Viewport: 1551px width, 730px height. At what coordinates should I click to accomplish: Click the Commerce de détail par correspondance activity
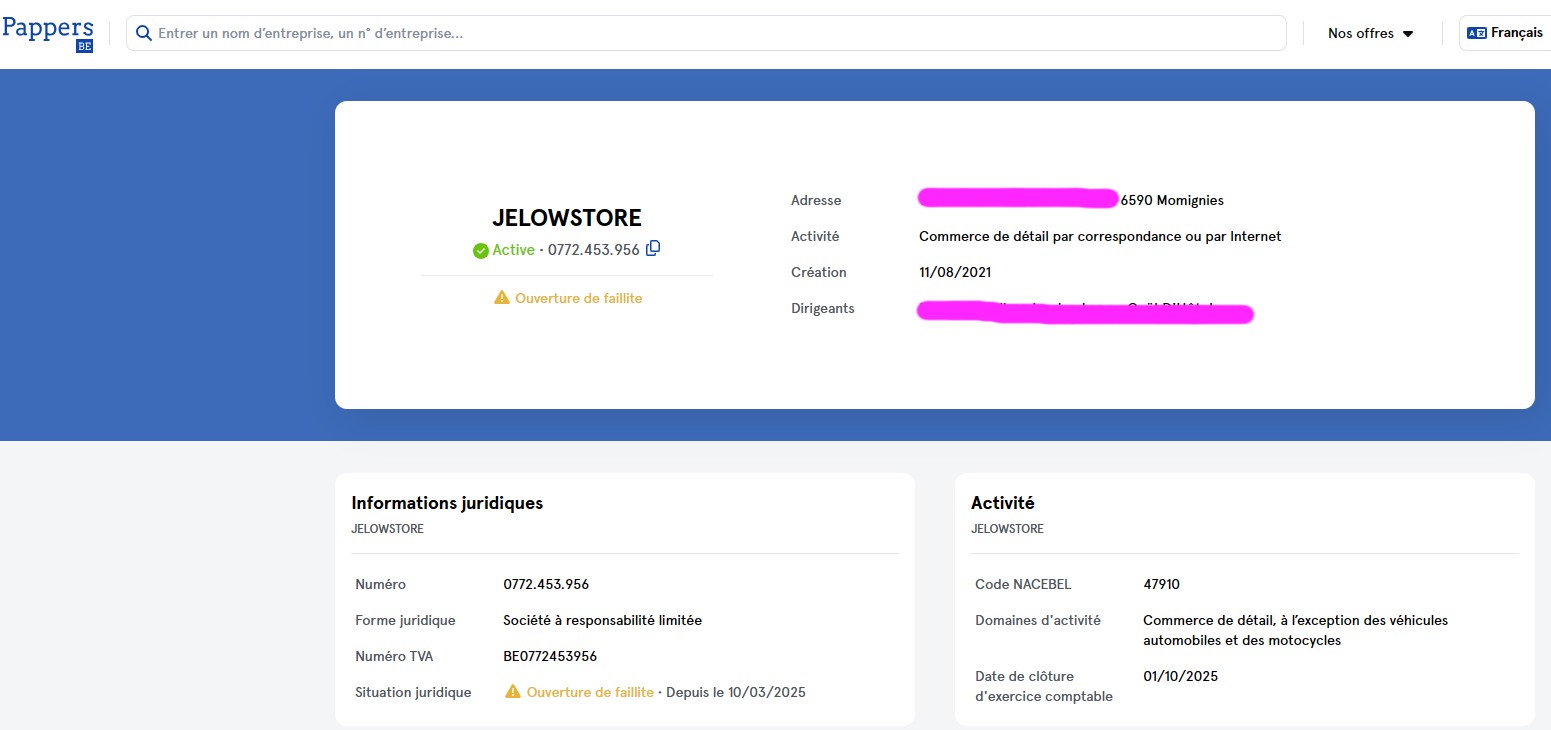click(x=1099, y=236)
